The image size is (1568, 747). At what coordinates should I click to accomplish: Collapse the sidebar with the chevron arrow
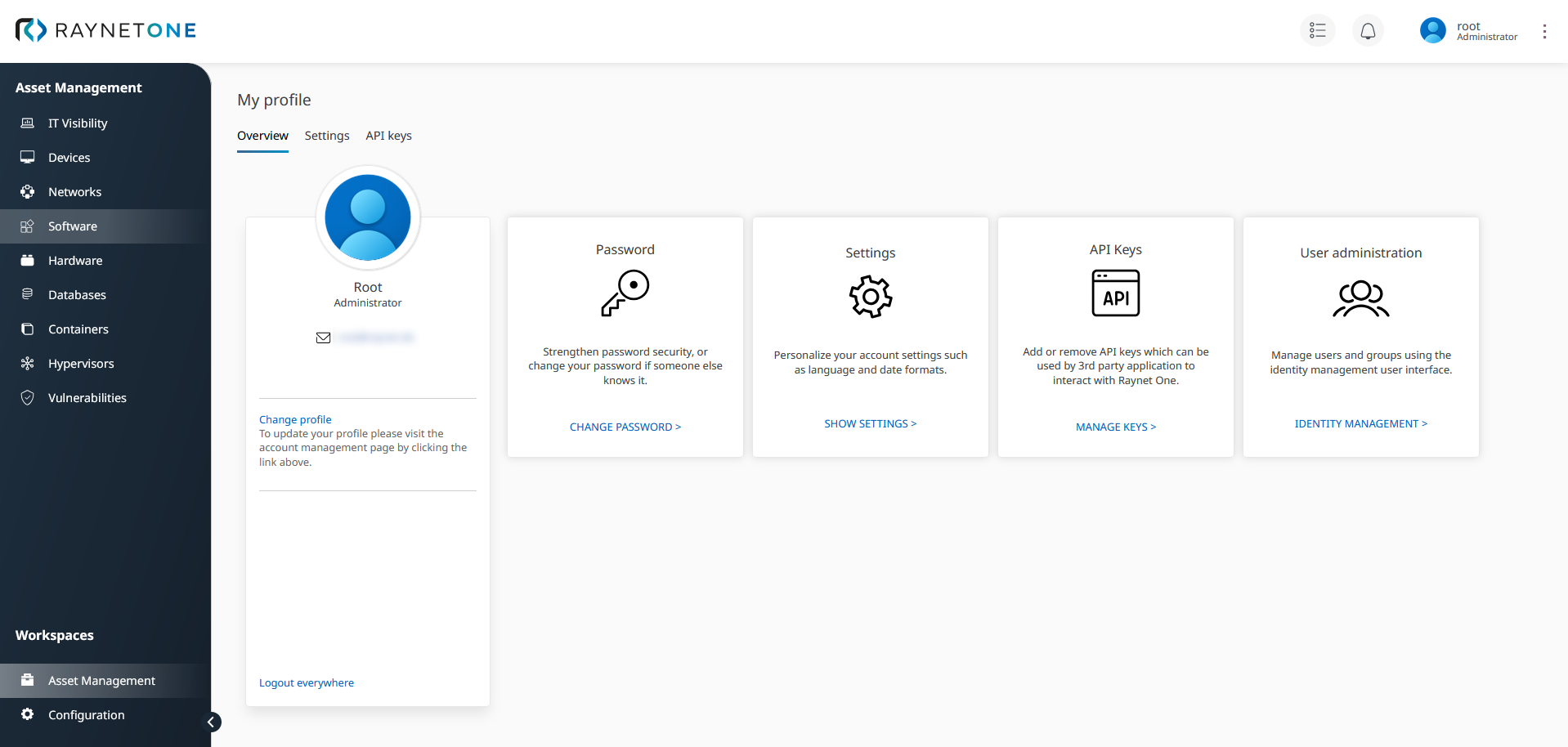211,722
